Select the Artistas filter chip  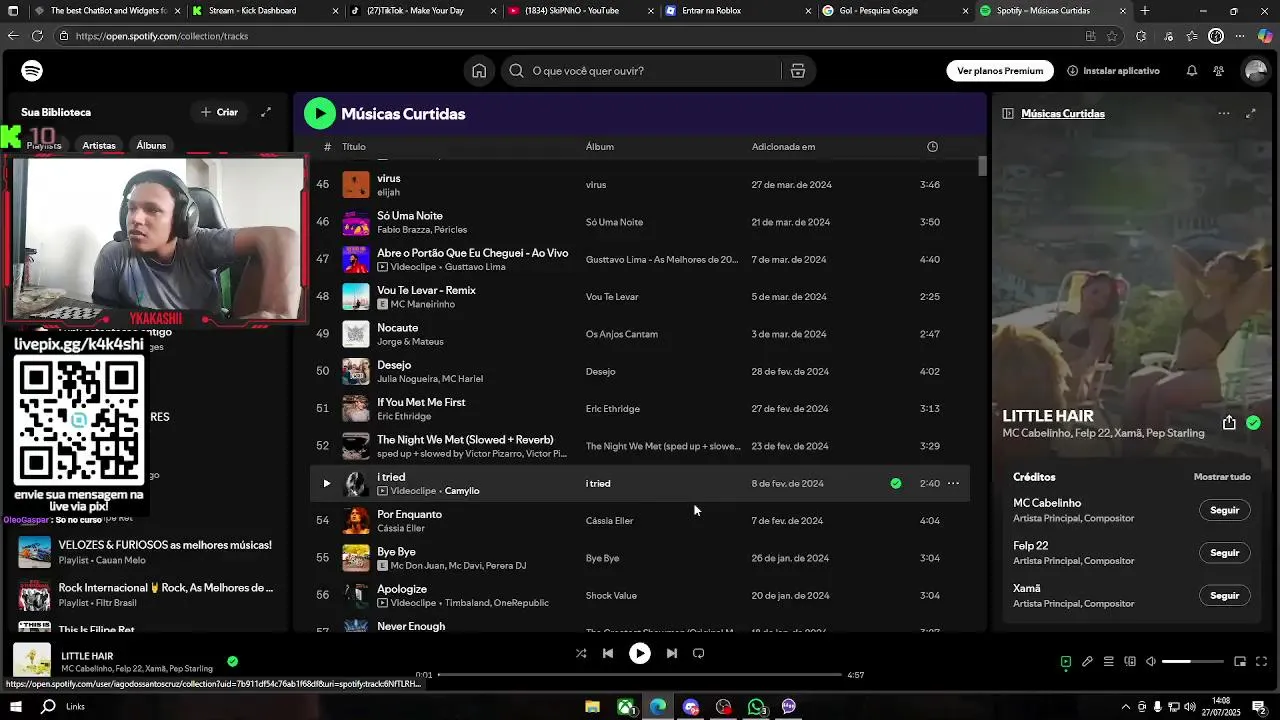[x=99, y=145]
